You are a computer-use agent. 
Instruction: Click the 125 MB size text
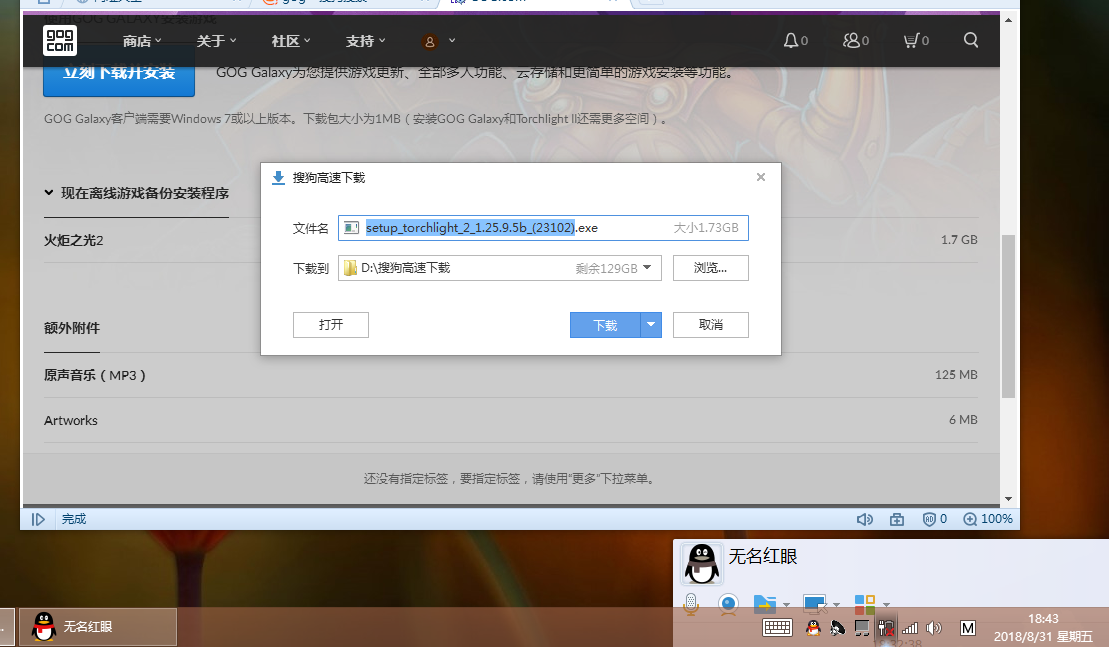point(956,375)
